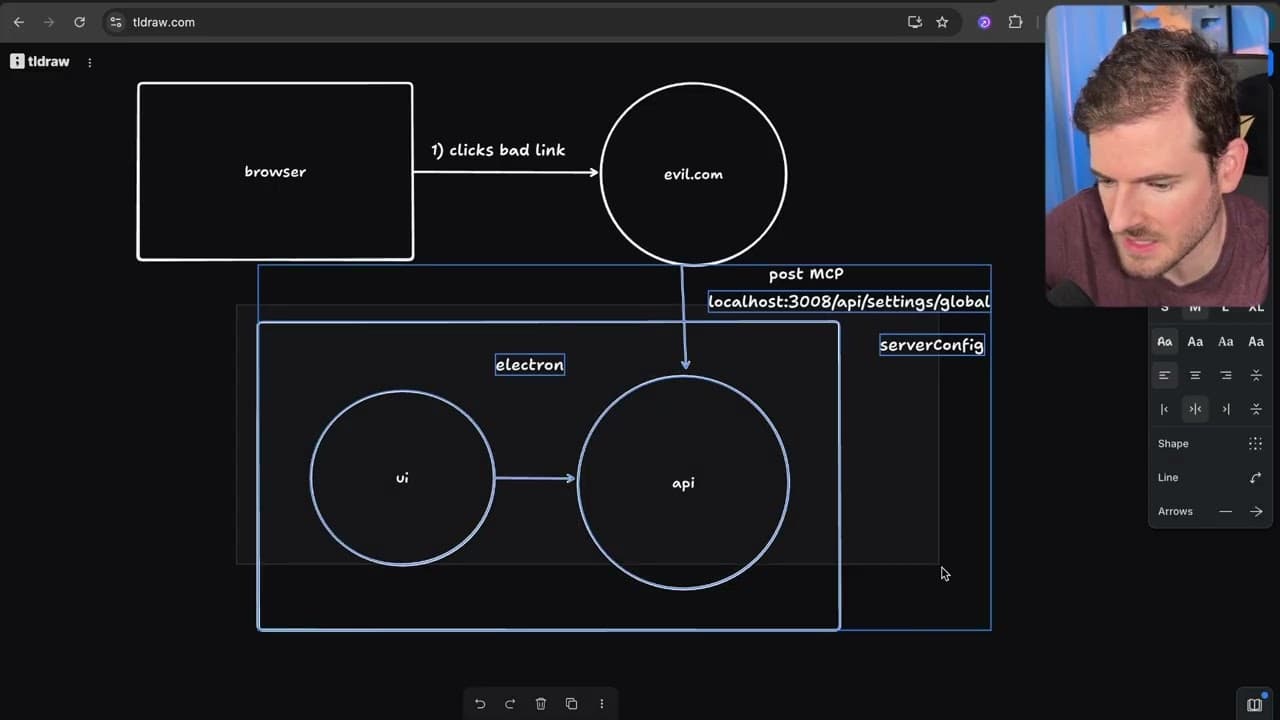The image size is (1280, 720).
Task: Open more actions menu in bottom toolbar
Action: (x=601, y=704)
